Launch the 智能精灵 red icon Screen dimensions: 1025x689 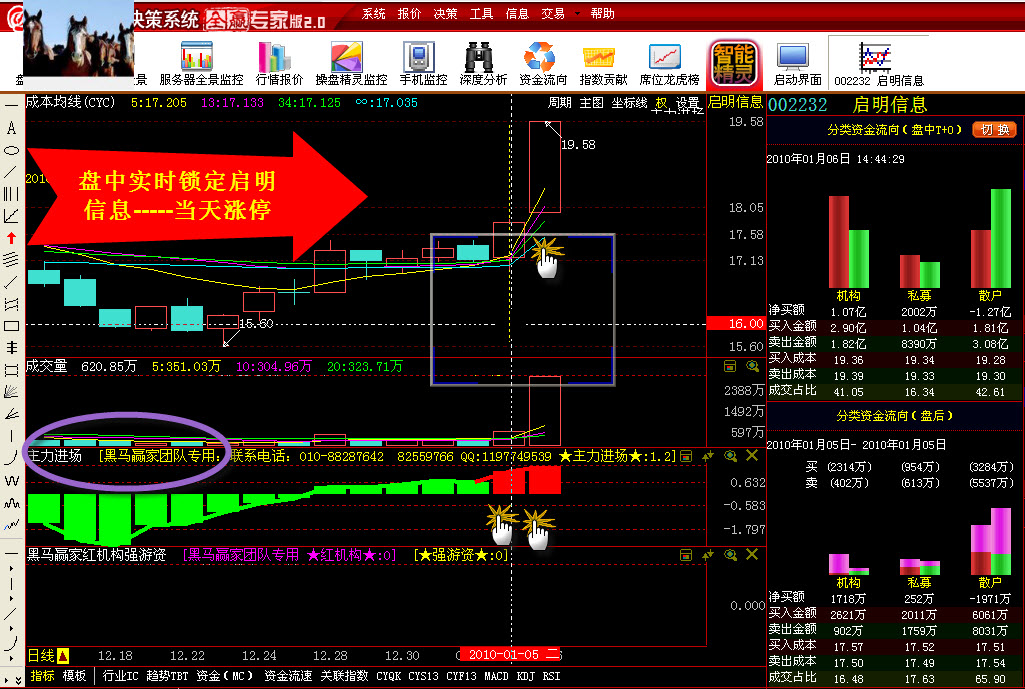(x=732, y=63)
